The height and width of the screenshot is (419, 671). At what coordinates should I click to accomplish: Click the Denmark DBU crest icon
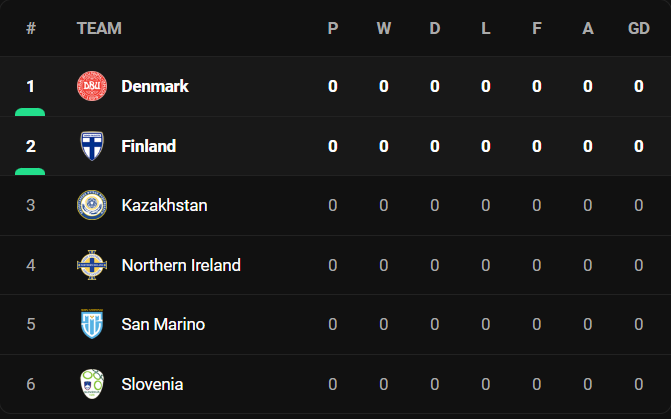tap(92, 86)
